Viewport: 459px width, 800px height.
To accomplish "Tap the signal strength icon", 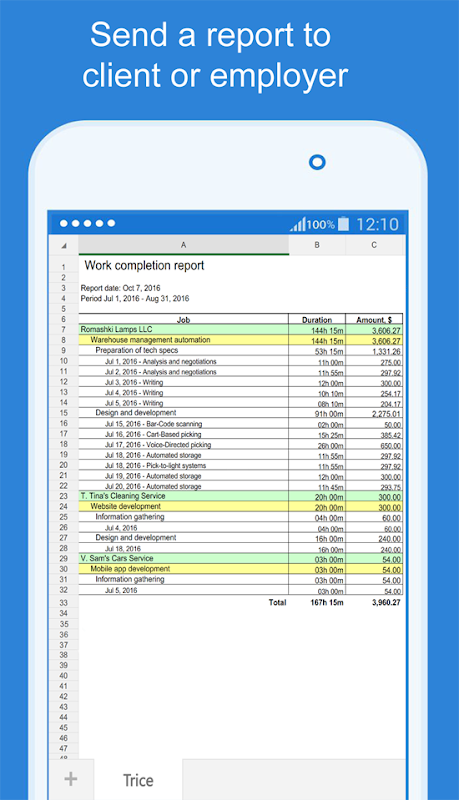I will [298, 224].
